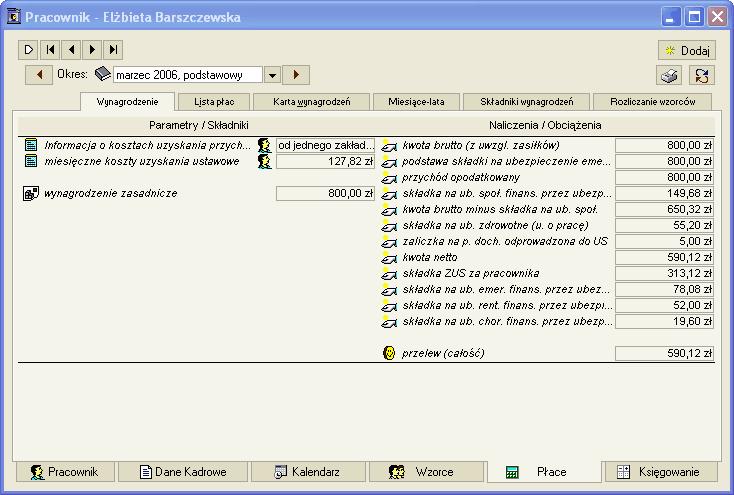Switch to the Lista płac tab
This screenshot has width=734, height=495.
pos(214,102)
